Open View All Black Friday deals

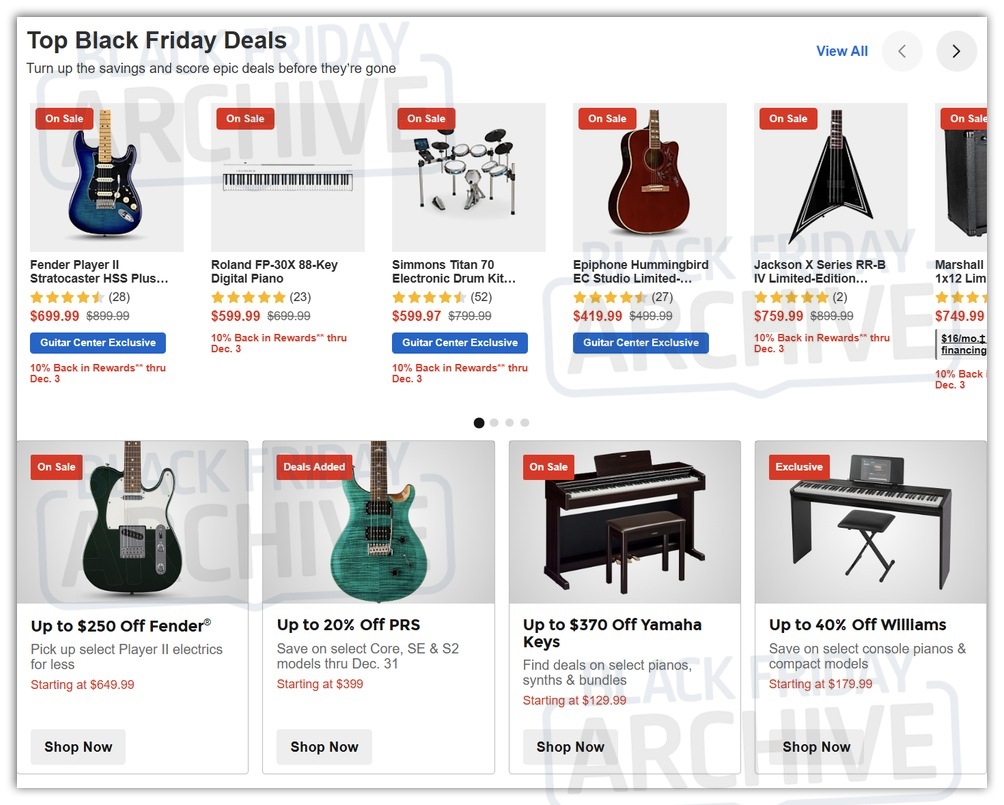click(841, 51)
